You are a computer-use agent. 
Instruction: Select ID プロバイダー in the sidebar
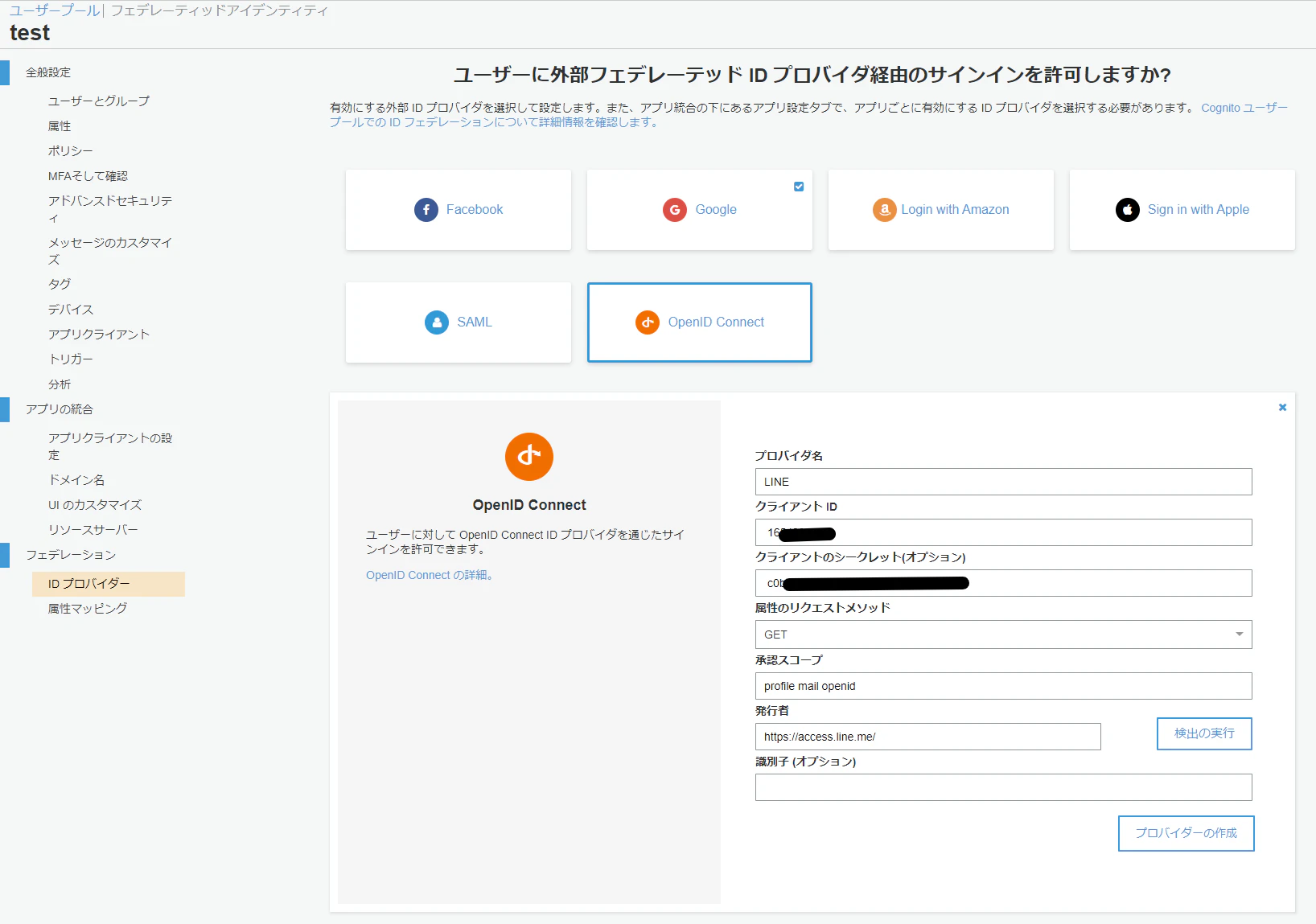coord(109,584)
